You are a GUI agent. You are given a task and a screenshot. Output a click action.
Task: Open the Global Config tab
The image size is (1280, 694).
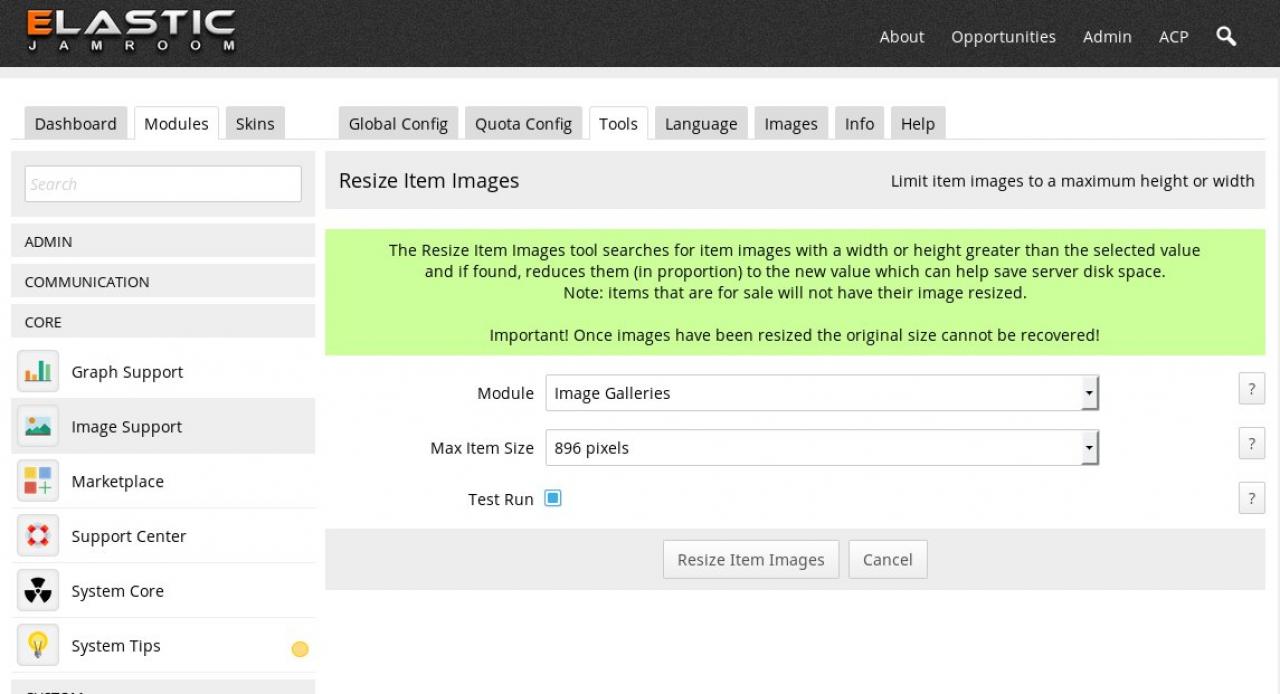click(x=398, y=123)
